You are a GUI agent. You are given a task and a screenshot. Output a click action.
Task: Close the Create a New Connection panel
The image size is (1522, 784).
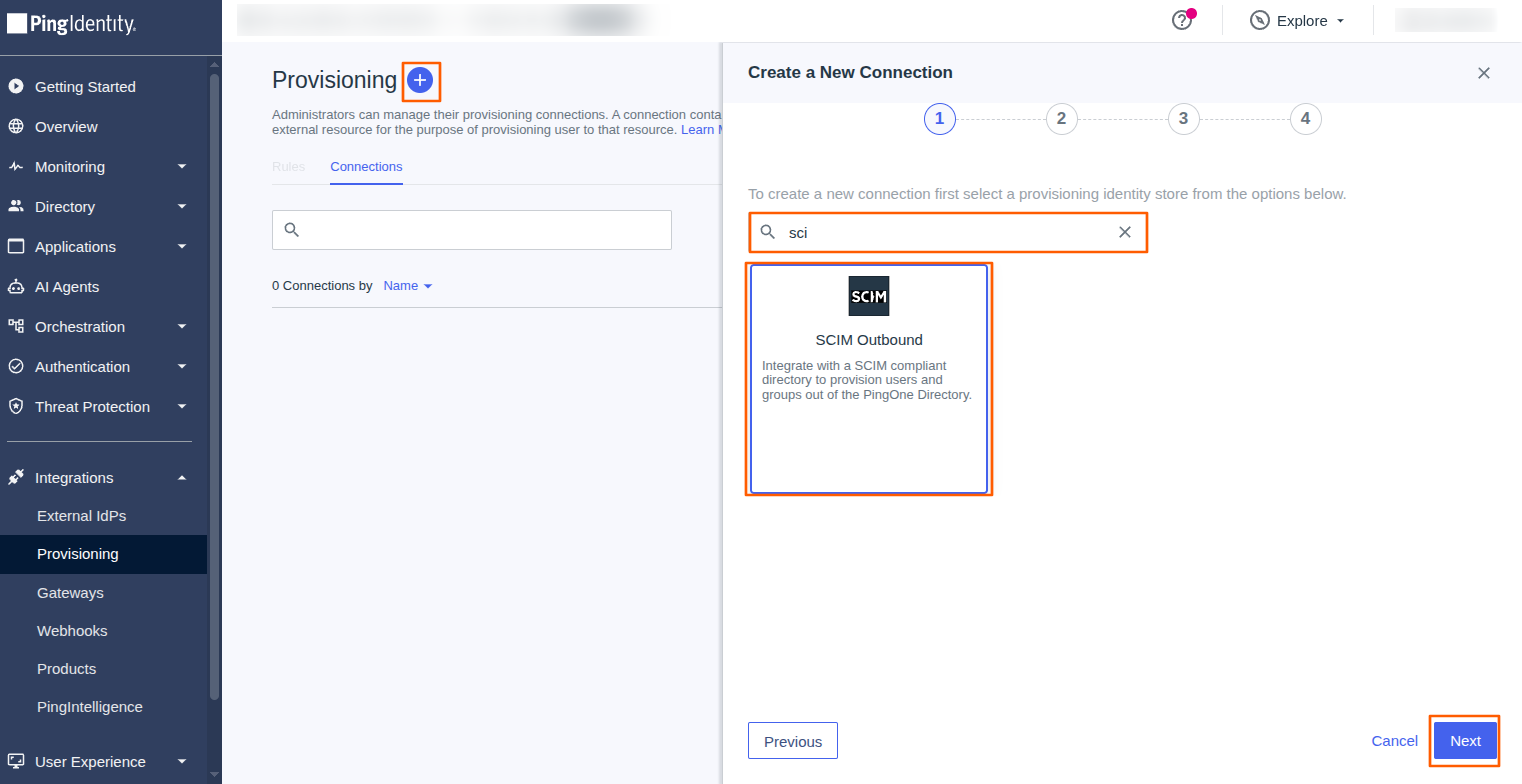coord(1484,73)
